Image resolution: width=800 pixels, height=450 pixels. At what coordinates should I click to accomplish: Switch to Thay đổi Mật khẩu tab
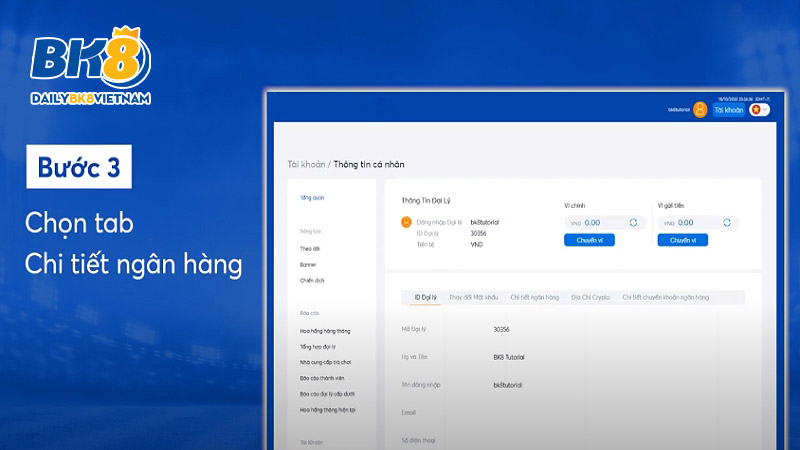474,297
